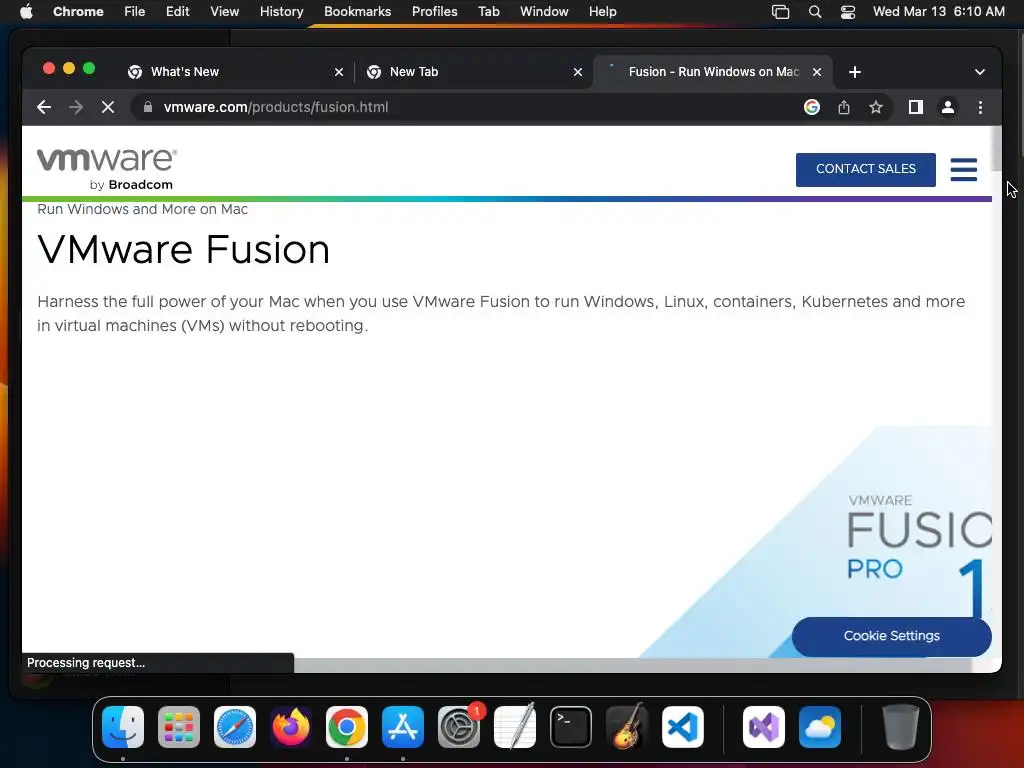
Task: Open the hamburger navigation menu
Action: (x=963, y=169)
